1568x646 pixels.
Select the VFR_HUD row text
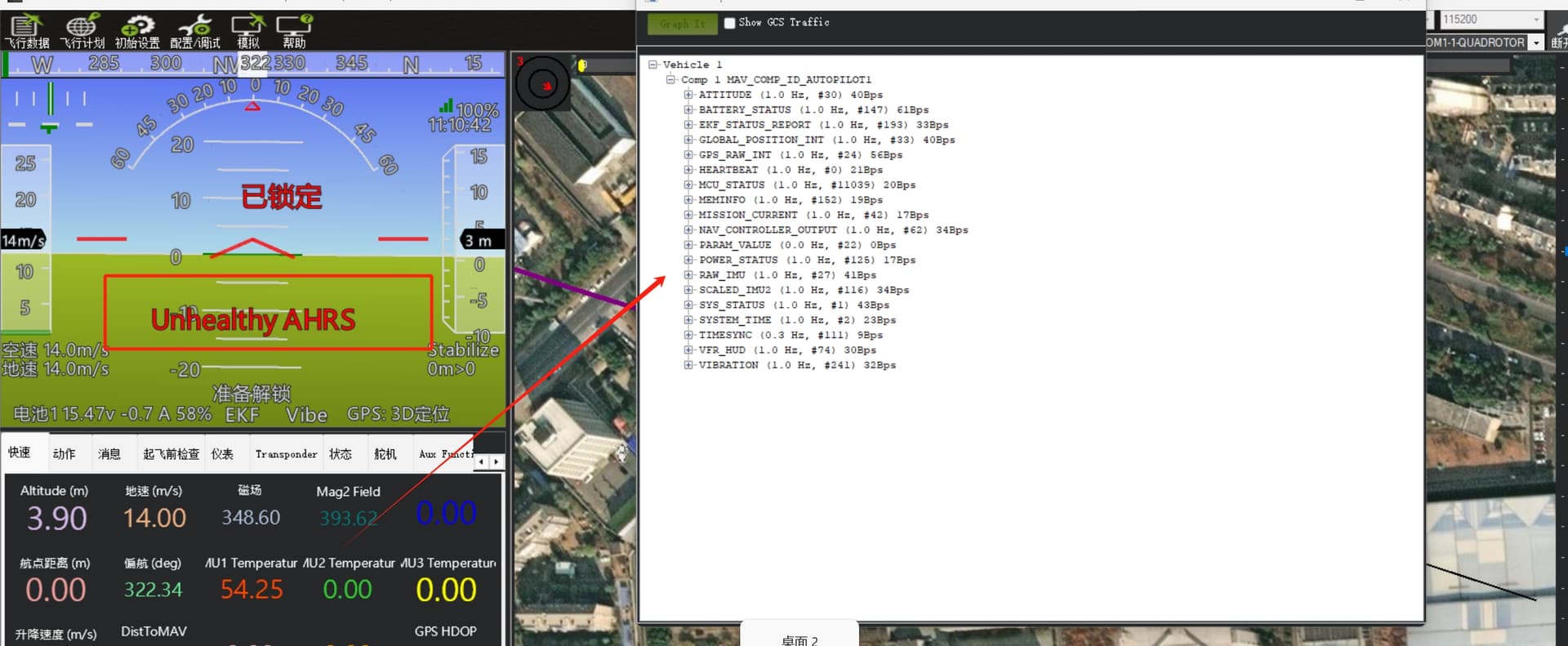pyautogui.click(x=787, y=350)
